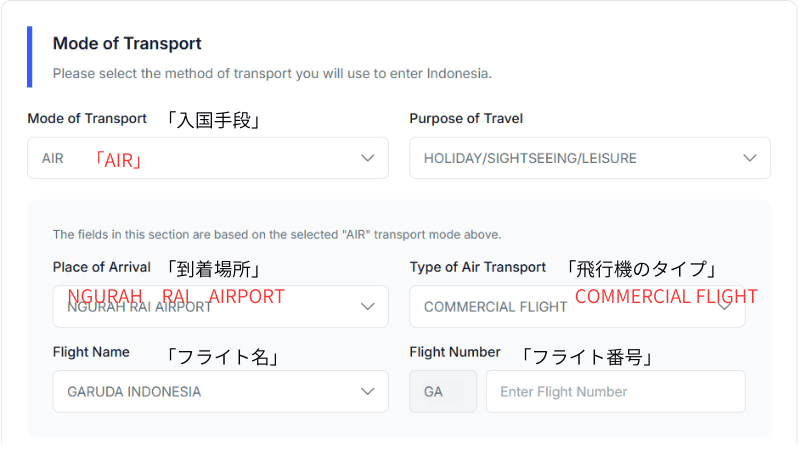This screenshot has width=800, height=450.
Task: Click the blue section accent bar
Action: [30, 57]
